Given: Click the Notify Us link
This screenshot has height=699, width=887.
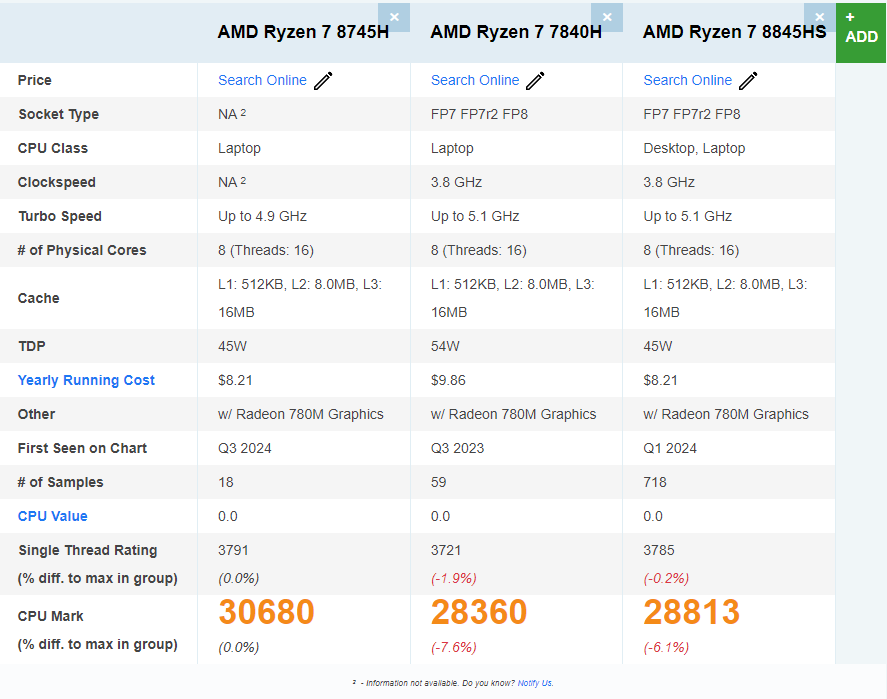Looking at the screenshot, I should coord(535,683).
